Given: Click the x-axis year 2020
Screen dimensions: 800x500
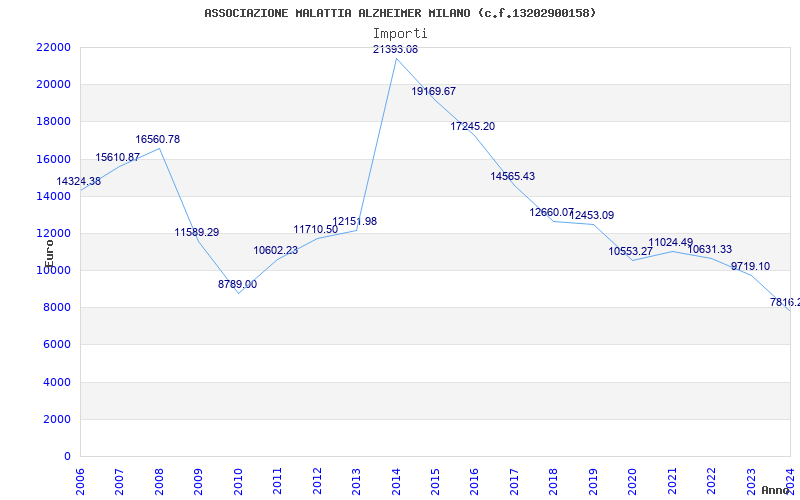Looking at the screenshot, I should (633, 480).
